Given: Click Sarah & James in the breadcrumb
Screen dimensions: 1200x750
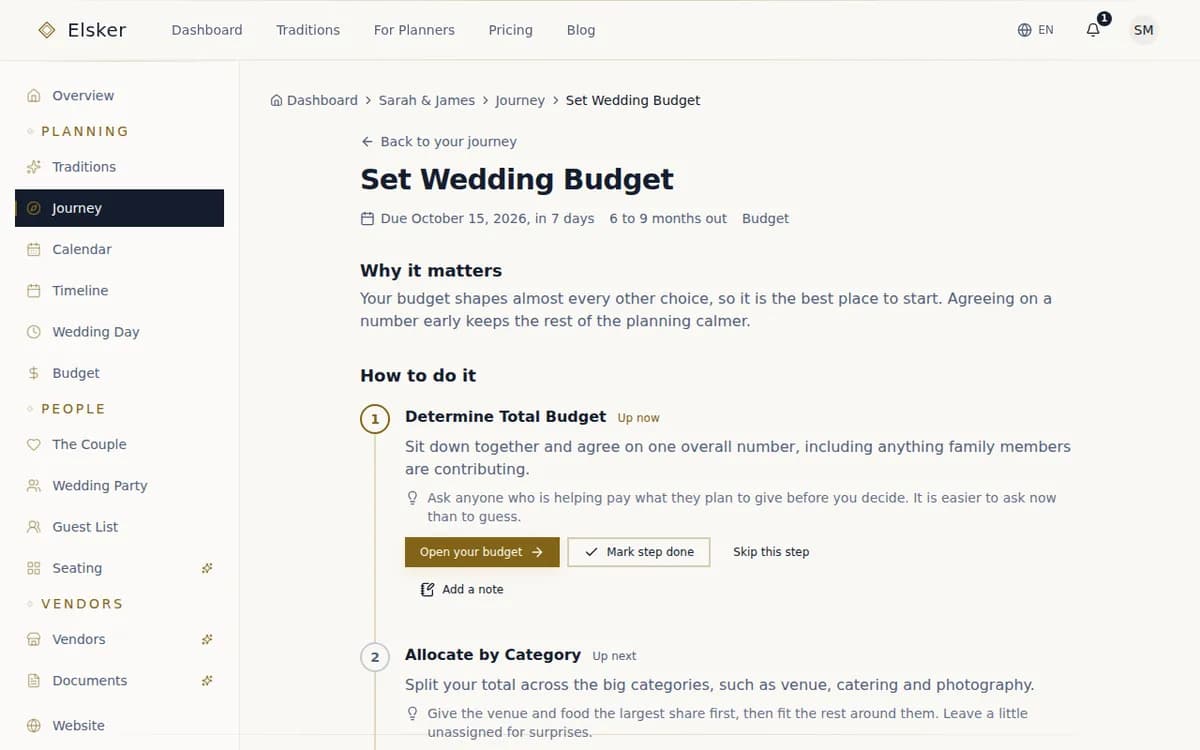Looking at the screenshot, I should pyautogui.click(x=427, y=100).
